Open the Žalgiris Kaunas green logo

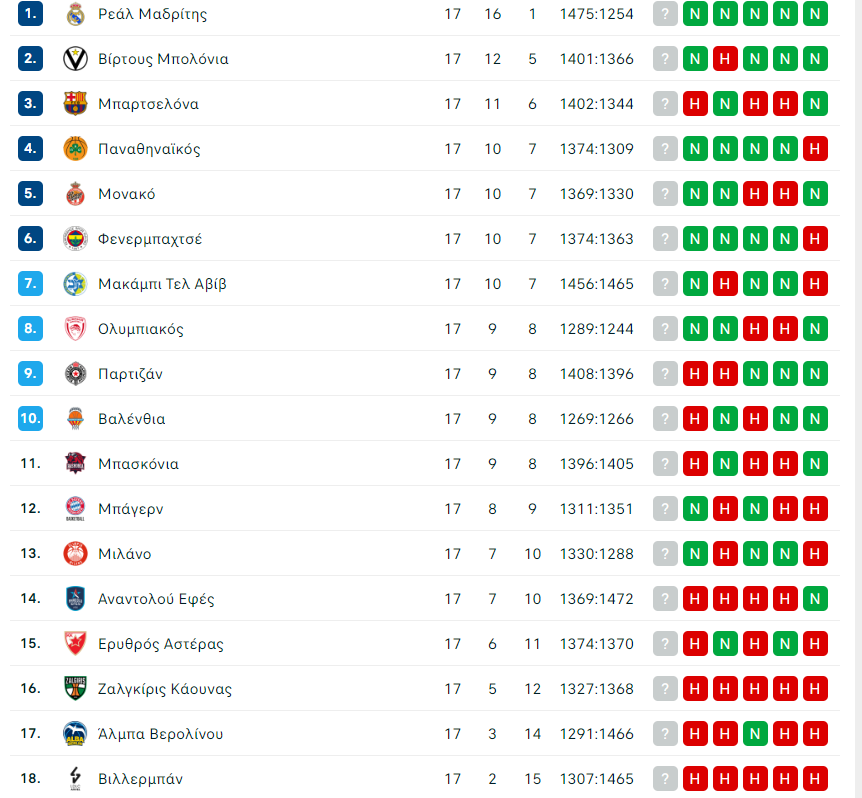point(75,689)
